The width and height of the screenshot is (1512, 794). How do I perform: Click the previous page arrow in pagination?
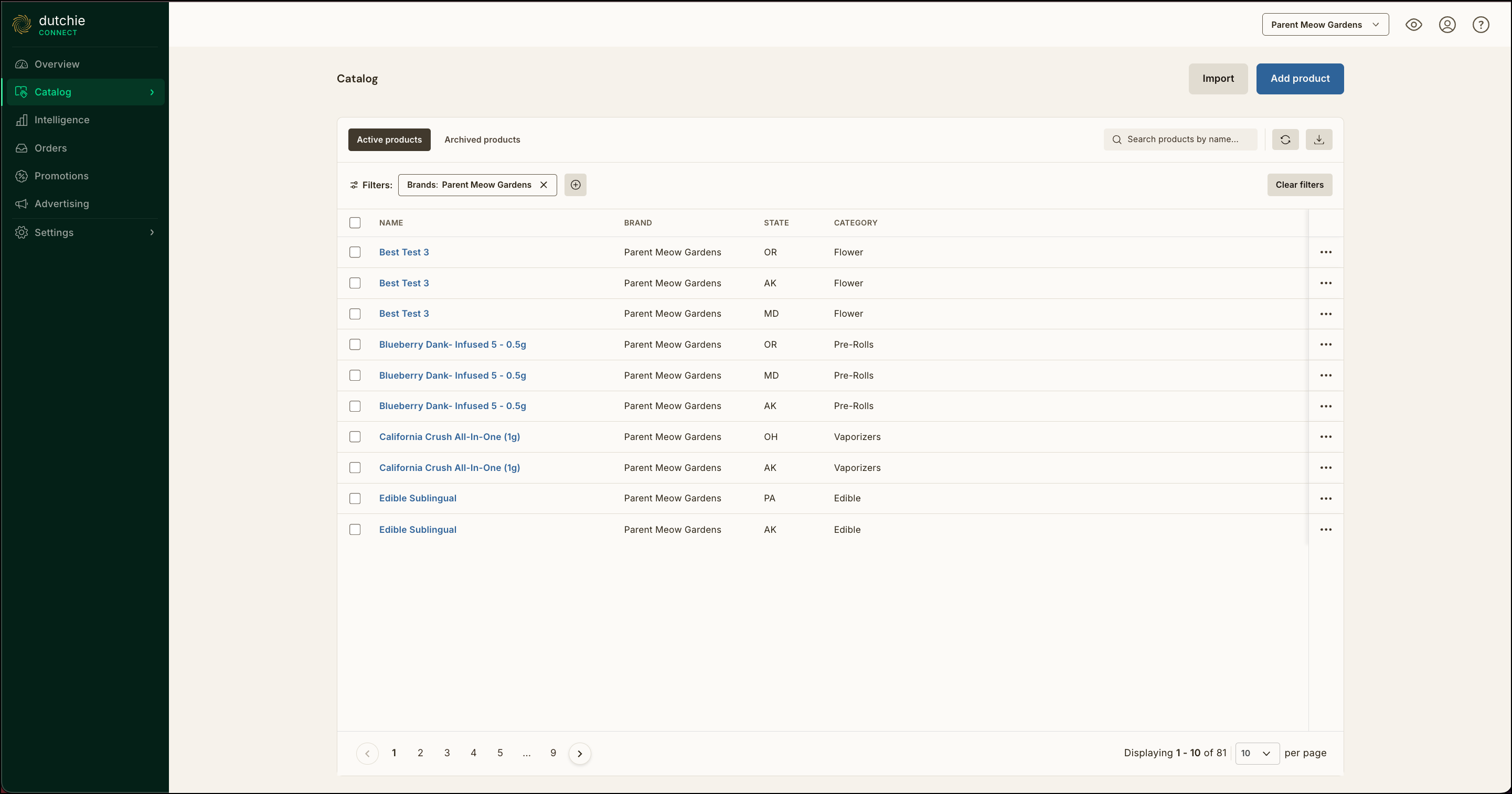point(367,754)
